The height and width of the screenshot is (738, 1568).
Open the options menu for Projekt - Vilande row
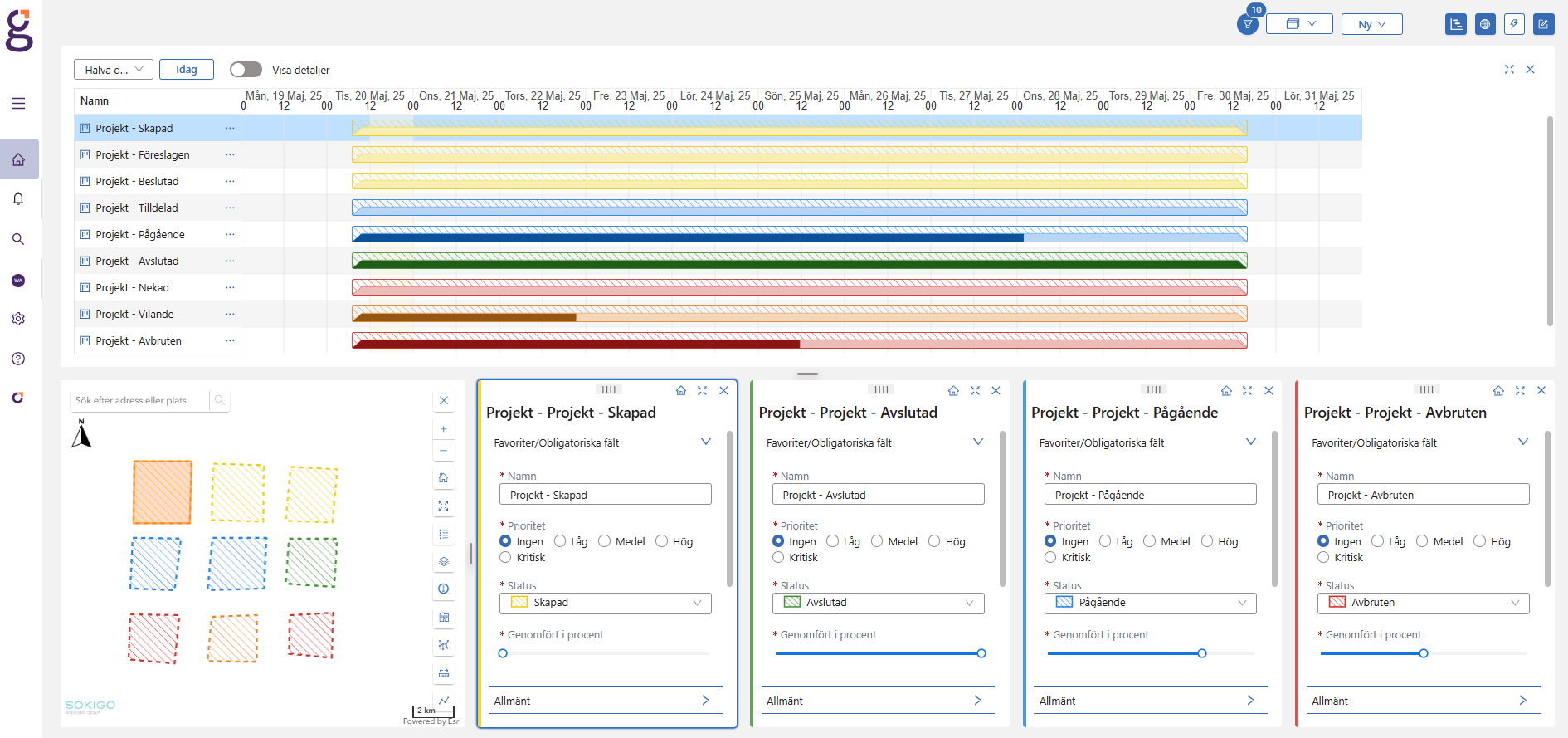(230, 314)
